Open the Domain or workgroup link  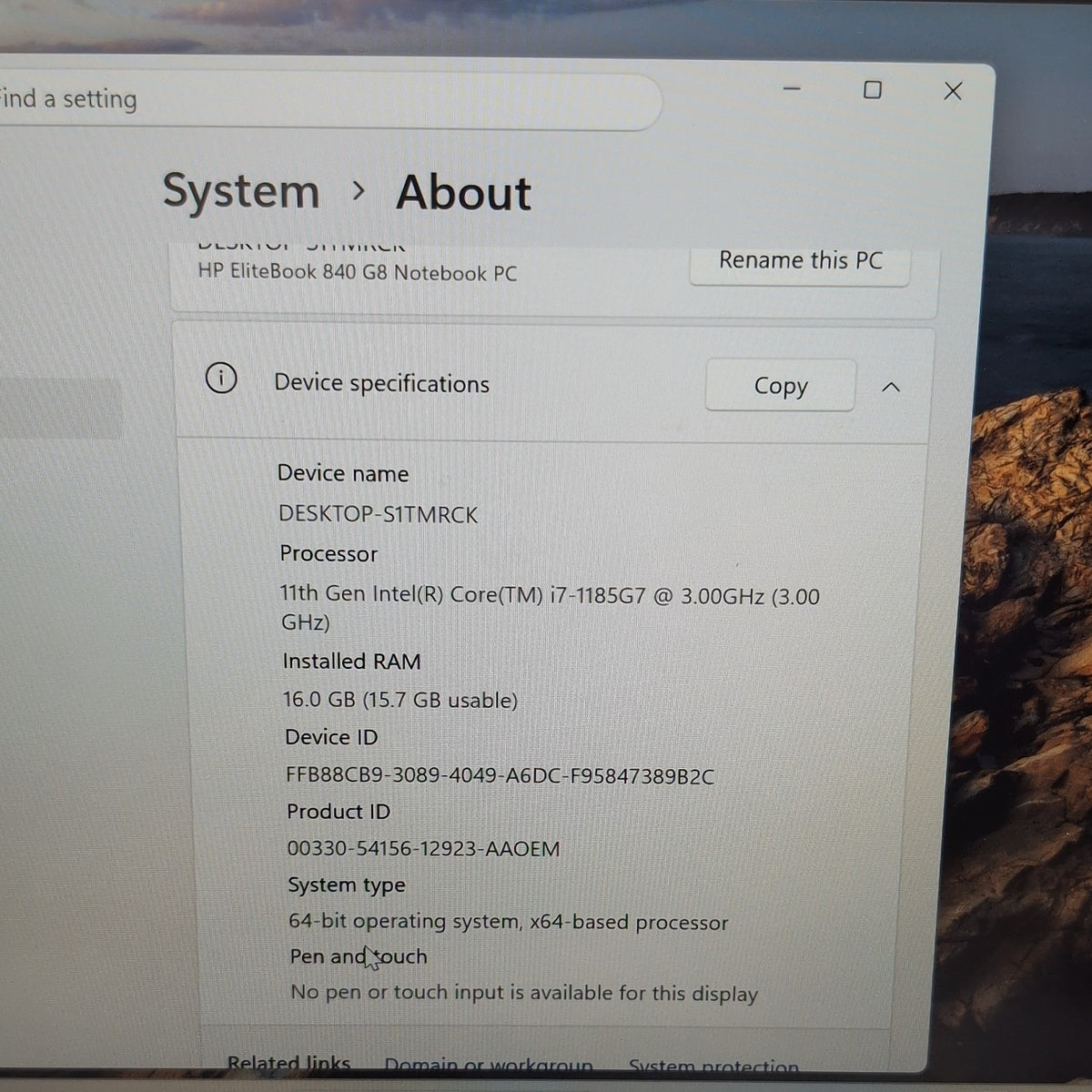point(489,1065)
